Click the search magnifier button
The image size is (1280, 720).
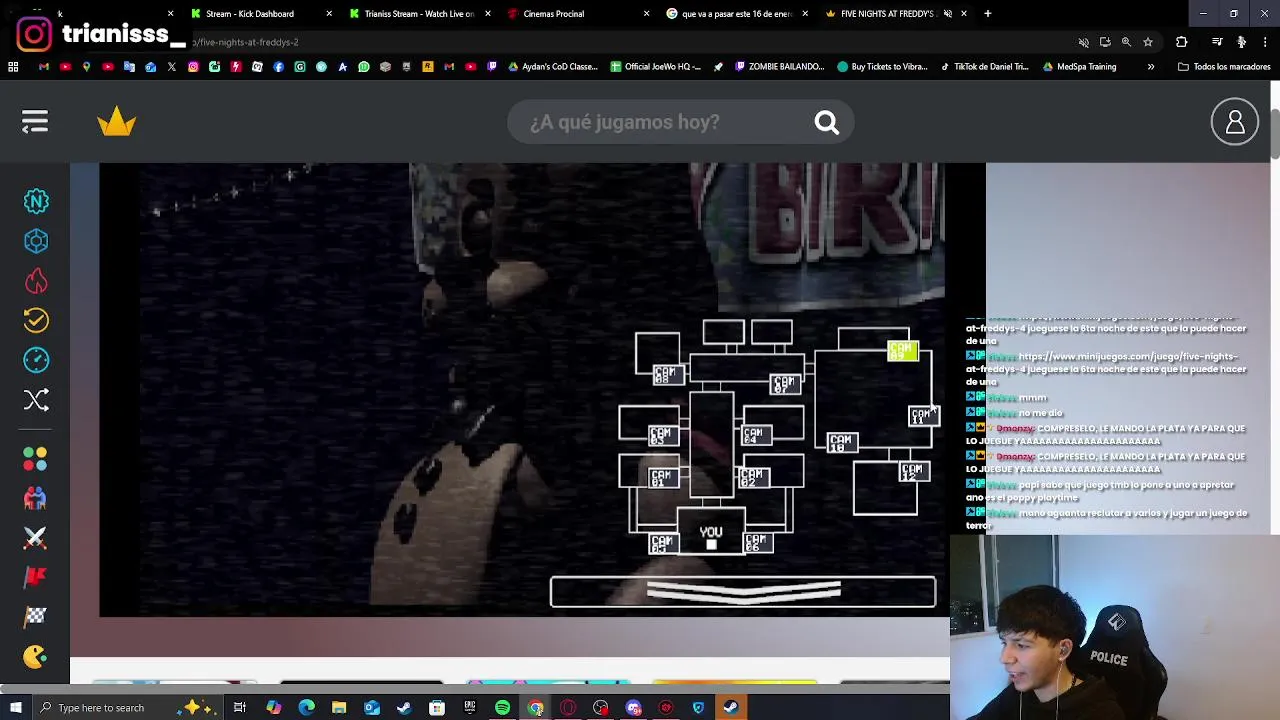pyautogui.click(x=826, y=122)
